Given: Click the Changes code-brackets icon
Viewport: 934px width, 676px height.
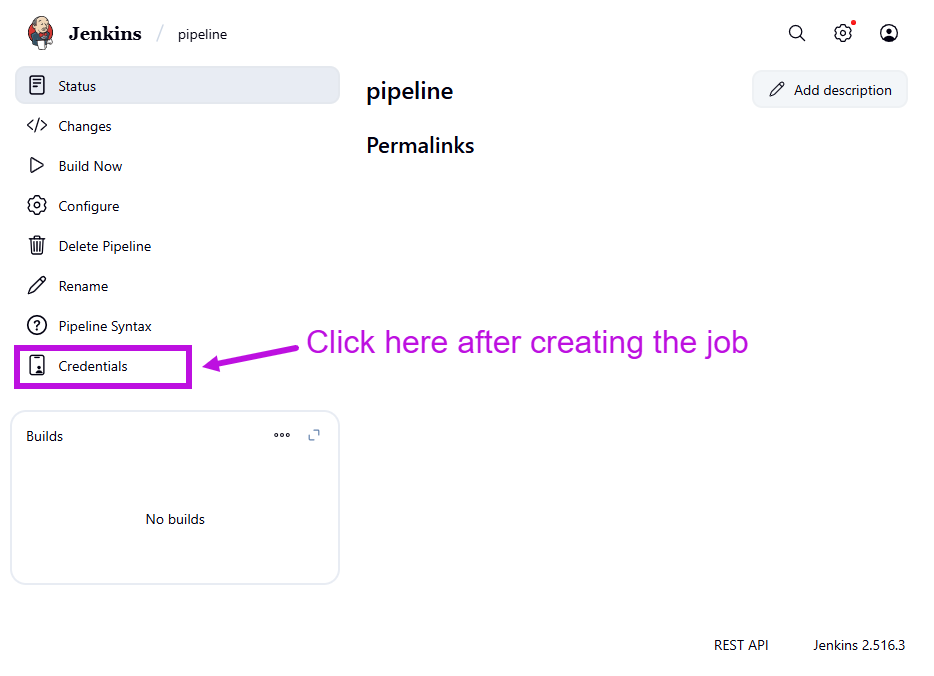Looking at the screenshot, I should [37, 126].
